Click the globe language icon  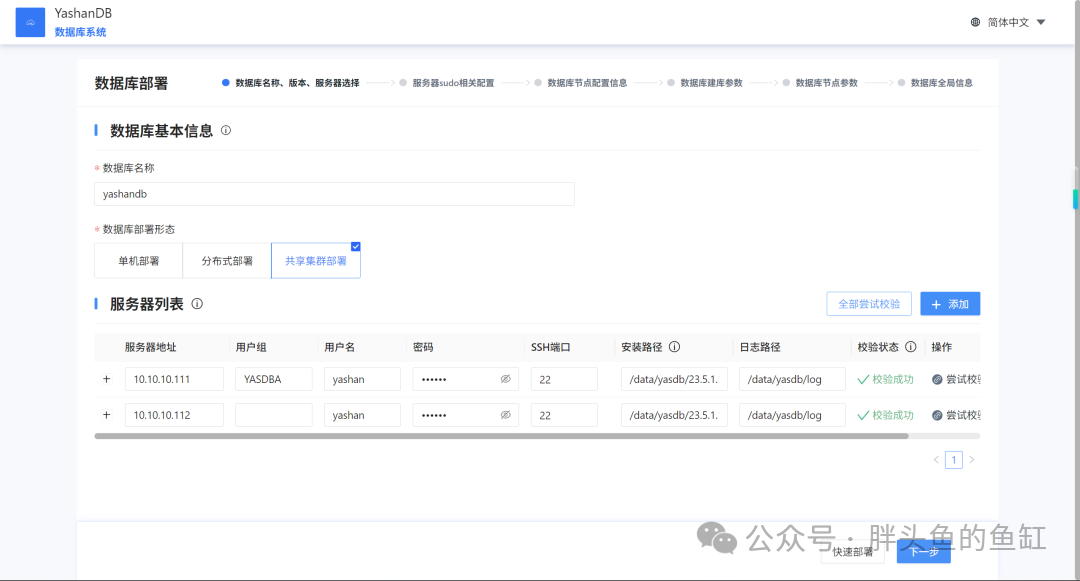click(x=975, y=22)
